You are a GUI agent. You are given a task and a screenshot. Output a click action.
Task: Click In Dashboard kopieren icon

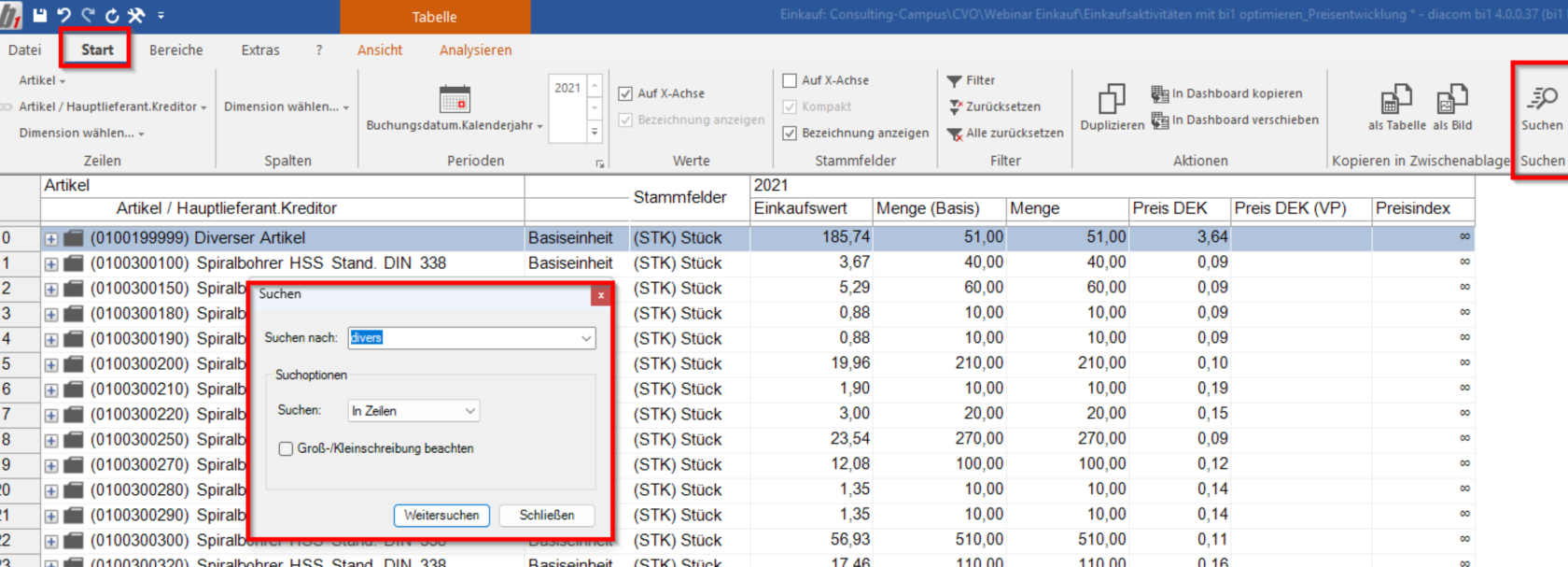[1159, 93]
